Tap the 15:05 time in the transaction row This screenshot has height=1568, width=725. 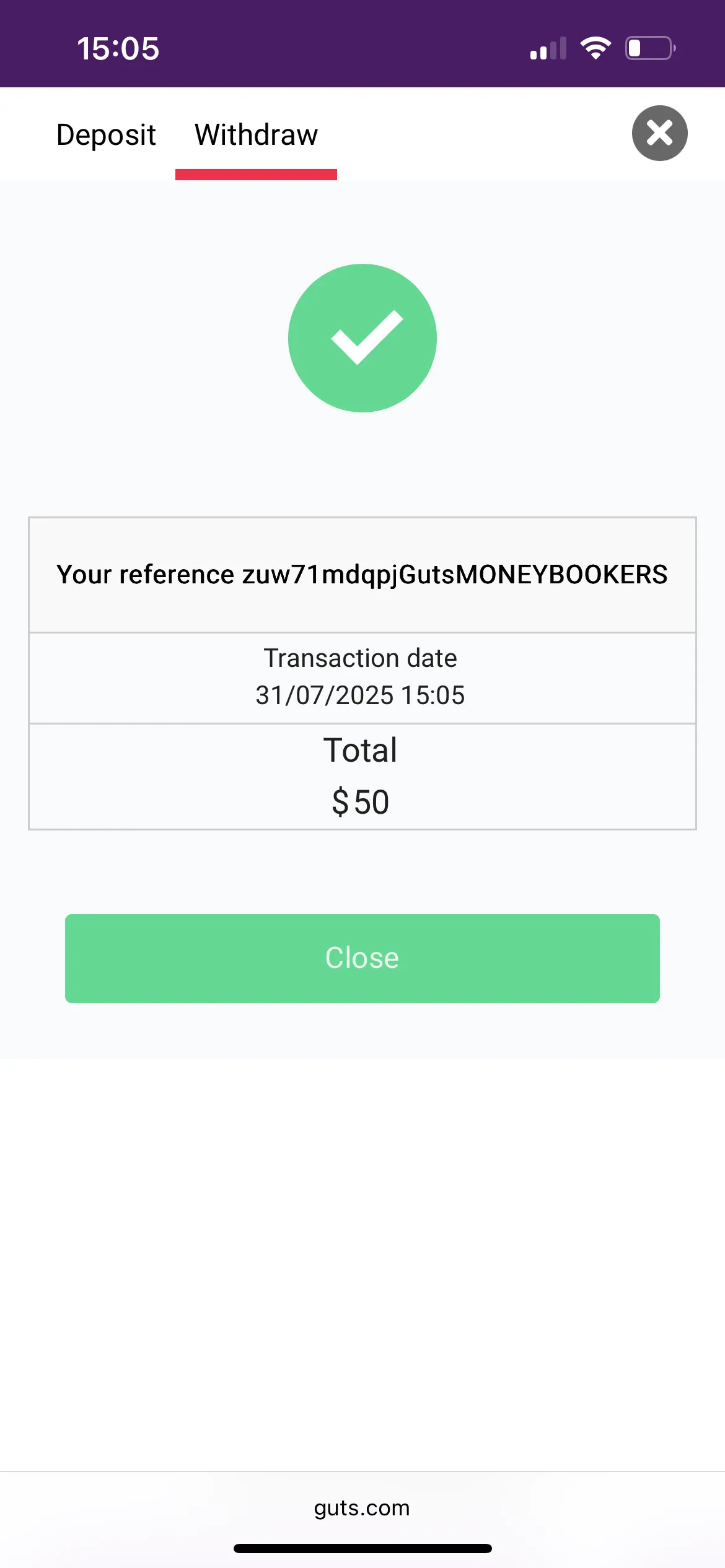click(433, 695)
